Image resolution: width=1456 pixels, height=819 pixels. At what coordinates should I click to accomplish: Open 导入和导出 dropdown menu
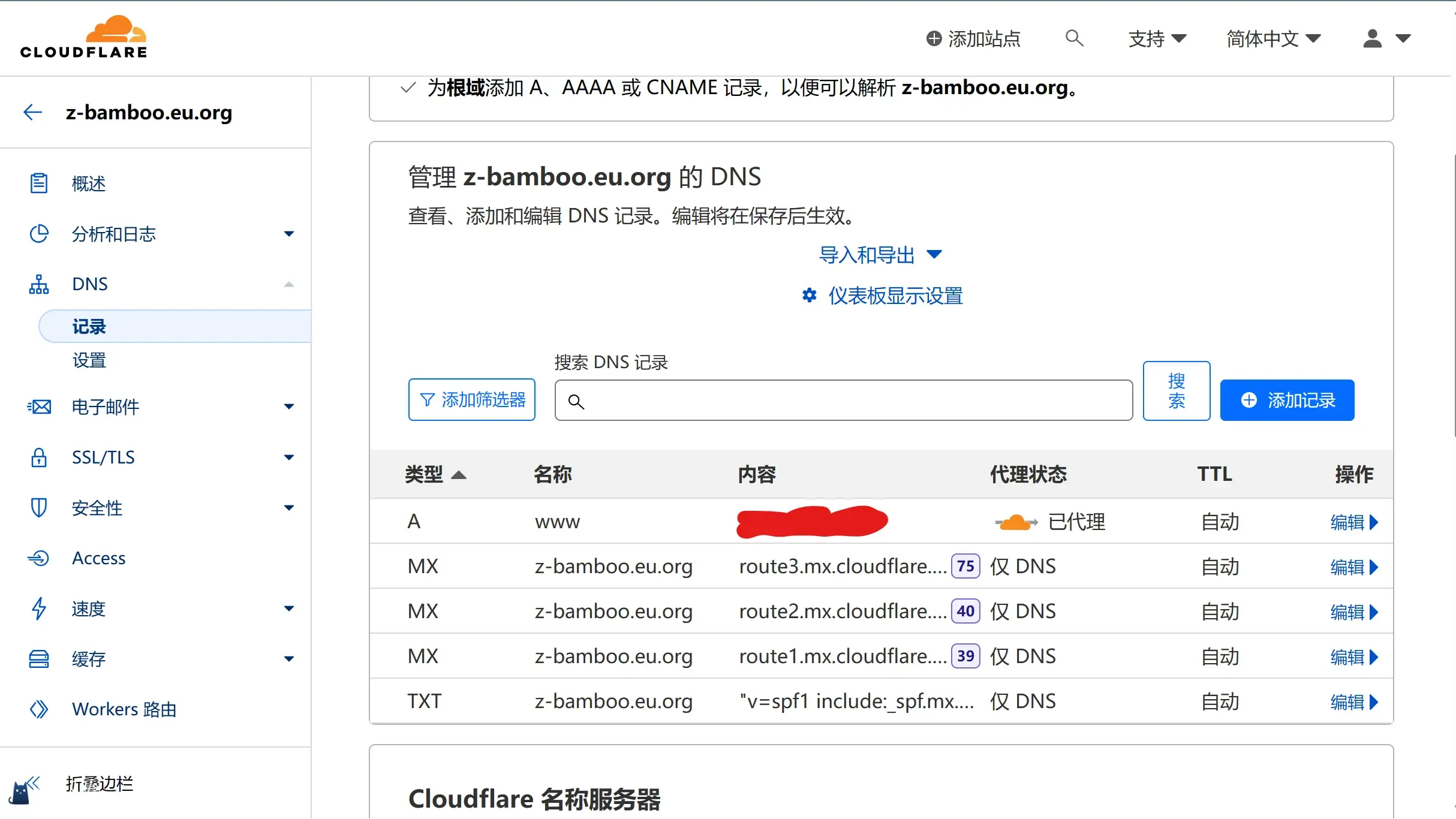click(x=880, y=254)
